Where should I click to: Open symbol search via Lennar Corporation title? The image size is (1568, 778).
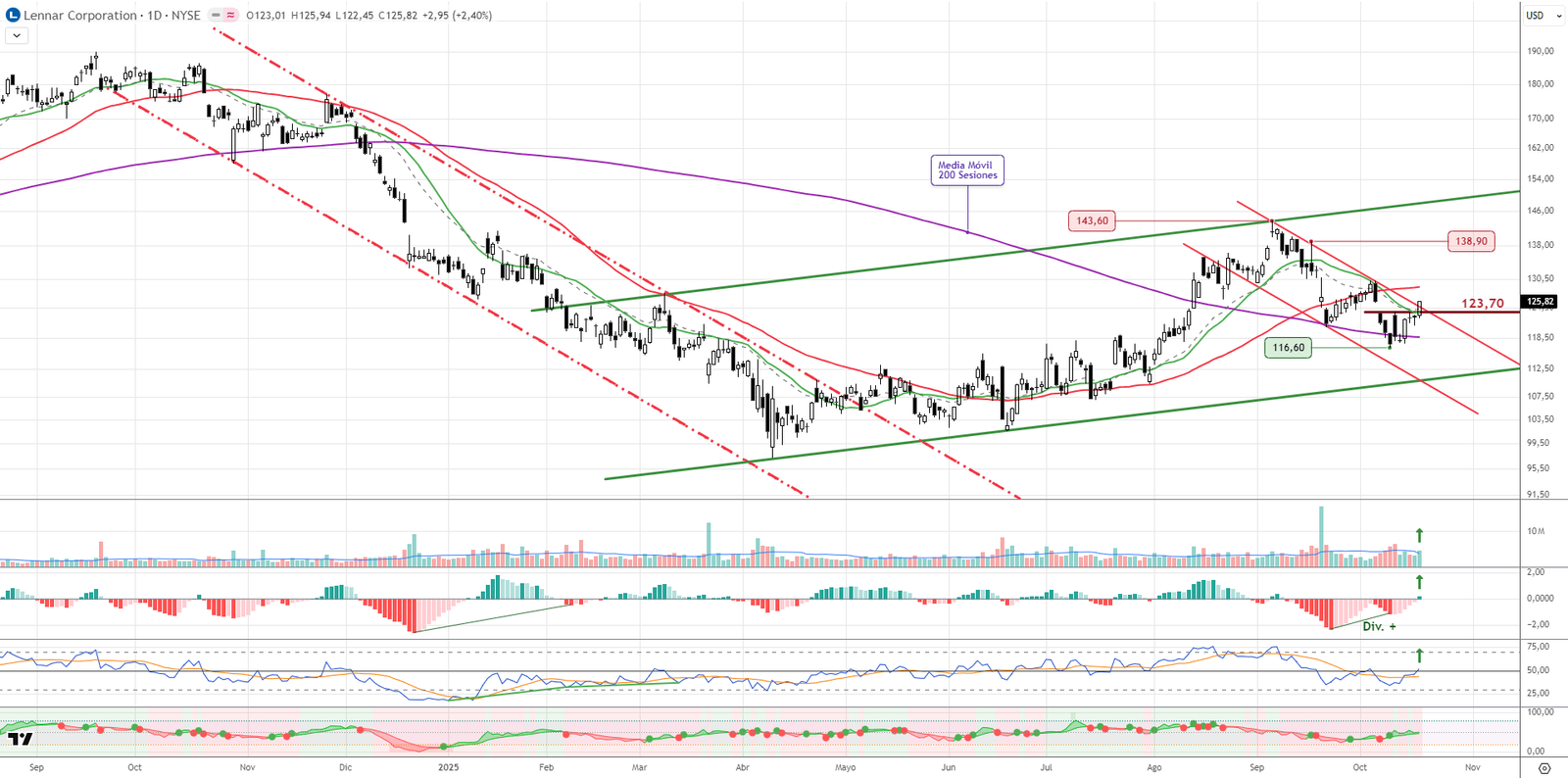(80, 16)
